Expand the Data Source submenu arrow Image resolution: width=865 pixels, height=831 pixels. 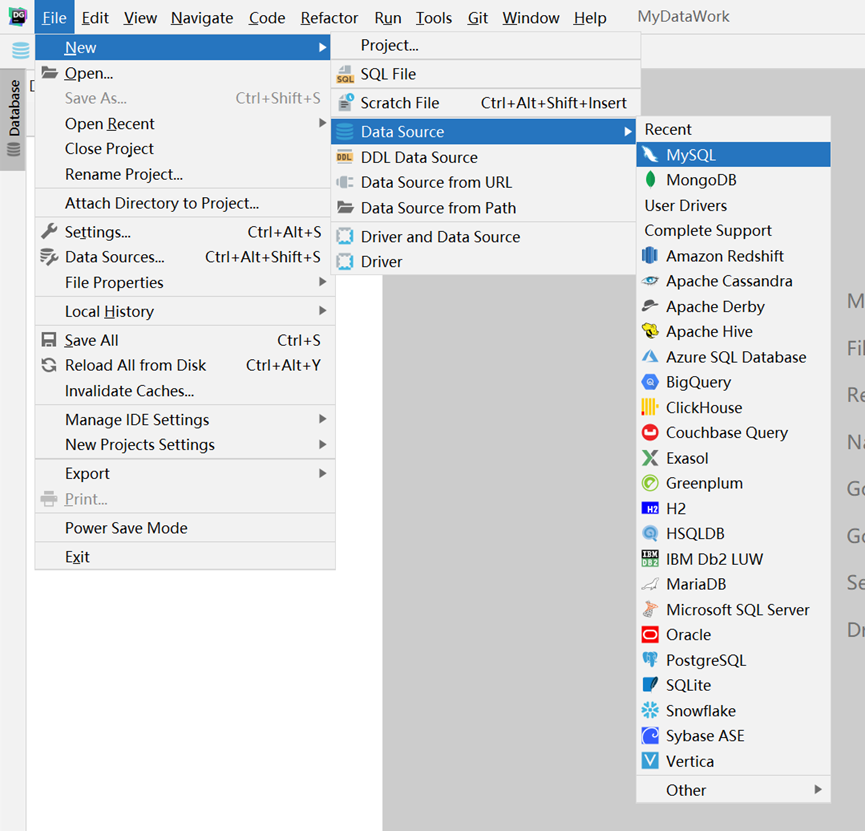coord(628,132)
